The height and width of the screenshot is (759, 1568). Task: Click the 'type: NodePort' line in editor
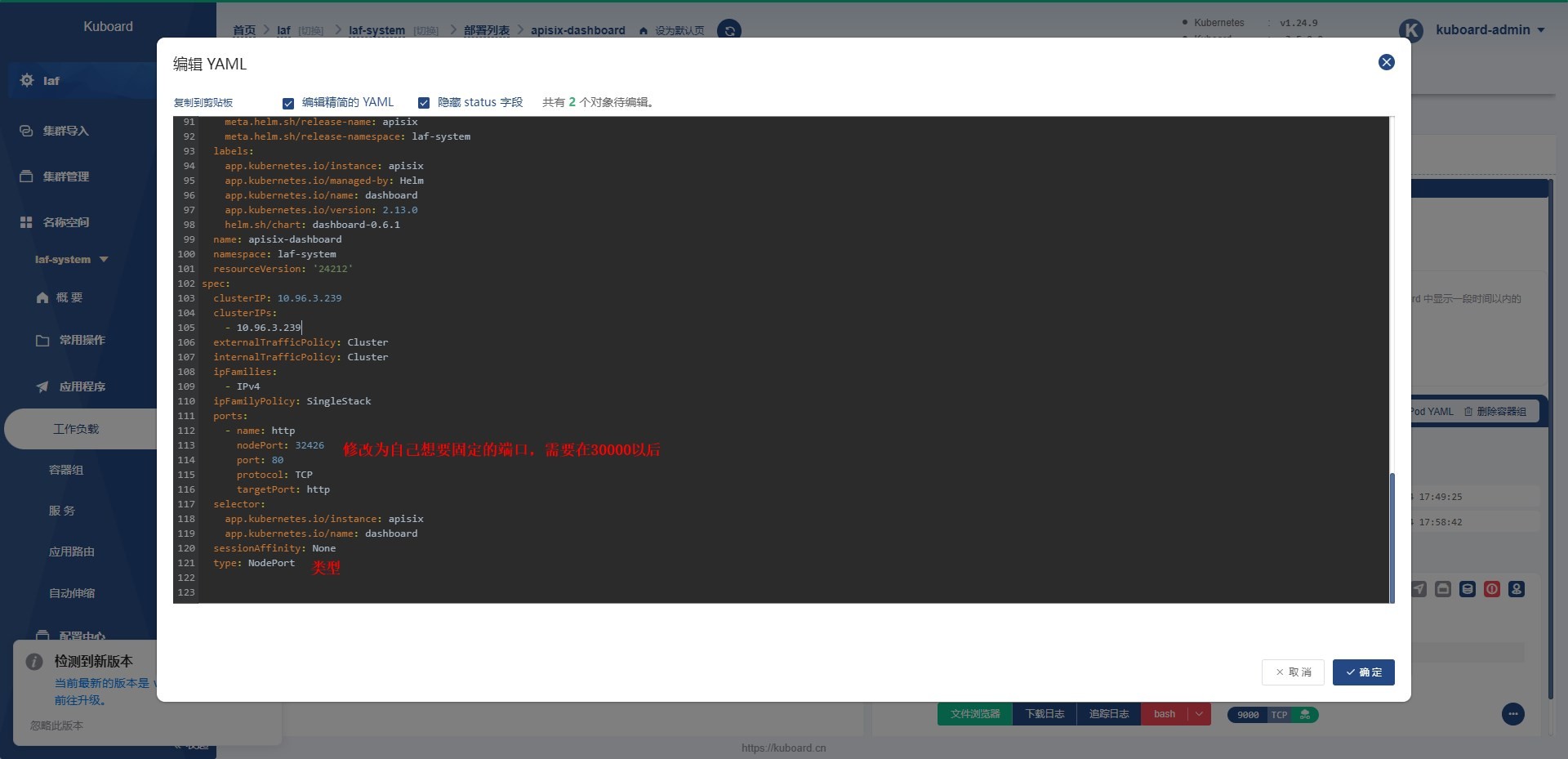[x=254, y=563]
